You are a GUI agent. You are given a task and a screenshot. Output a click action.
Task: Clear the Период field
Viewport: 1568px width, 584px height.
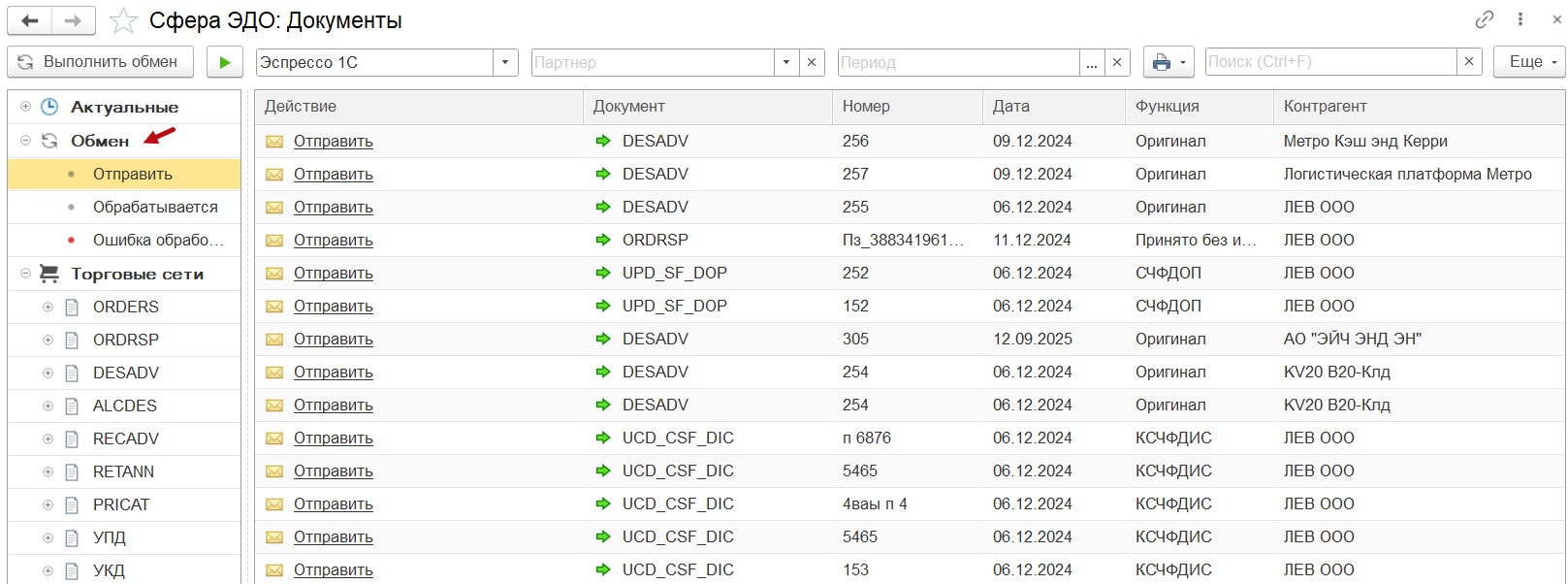pos(1117,62)
